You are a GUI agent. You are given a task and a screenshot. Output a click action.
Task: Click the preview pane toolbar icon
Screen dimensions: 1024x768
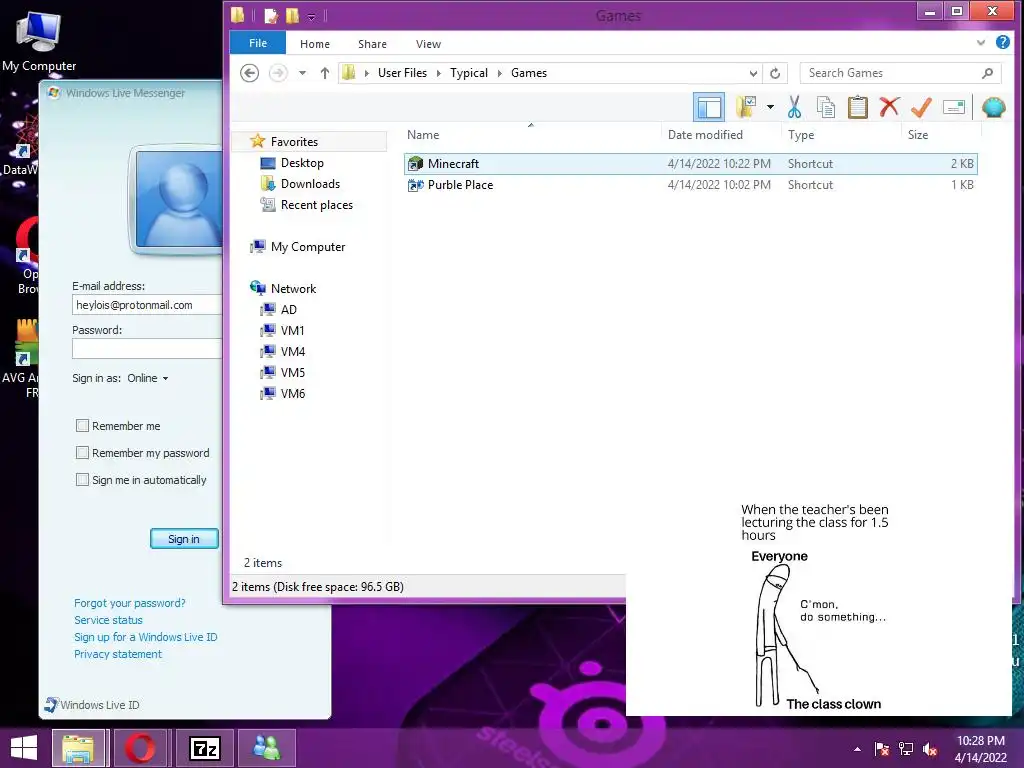[x=709, y=107]
